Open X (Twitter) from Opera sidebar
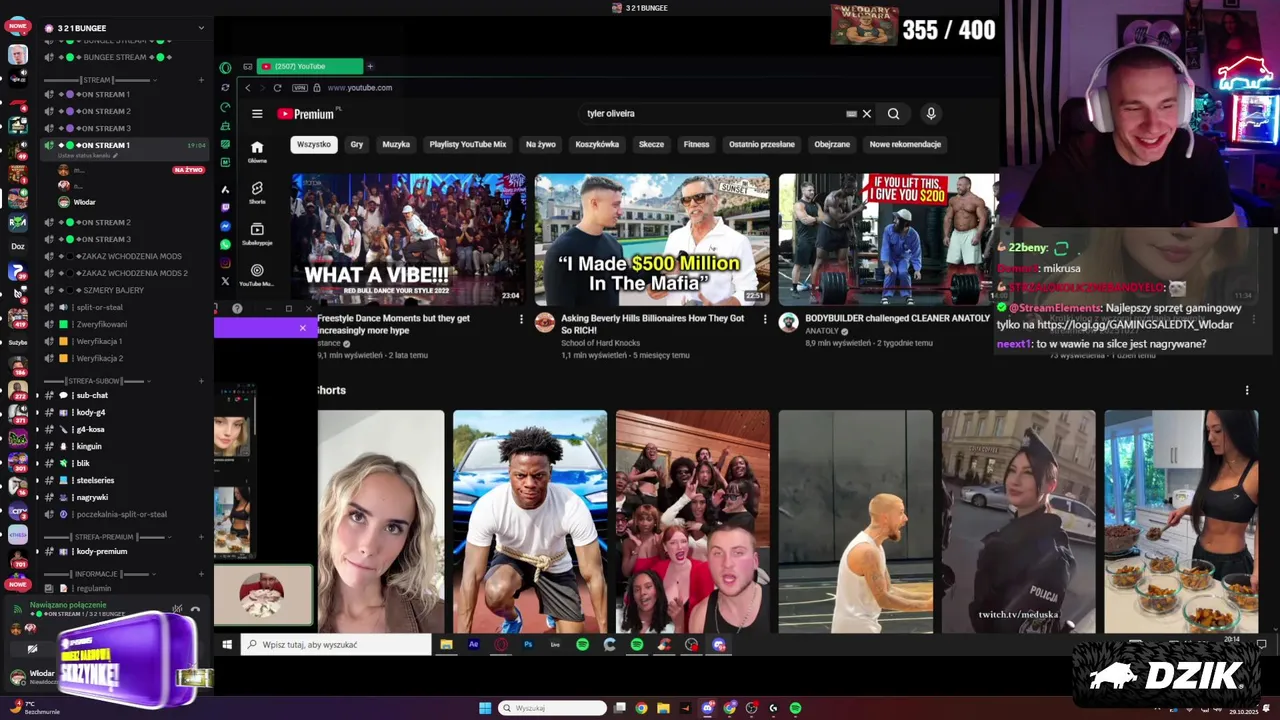Image resolution: width=1280 pixels, height=720 pixels. (225, 282)
